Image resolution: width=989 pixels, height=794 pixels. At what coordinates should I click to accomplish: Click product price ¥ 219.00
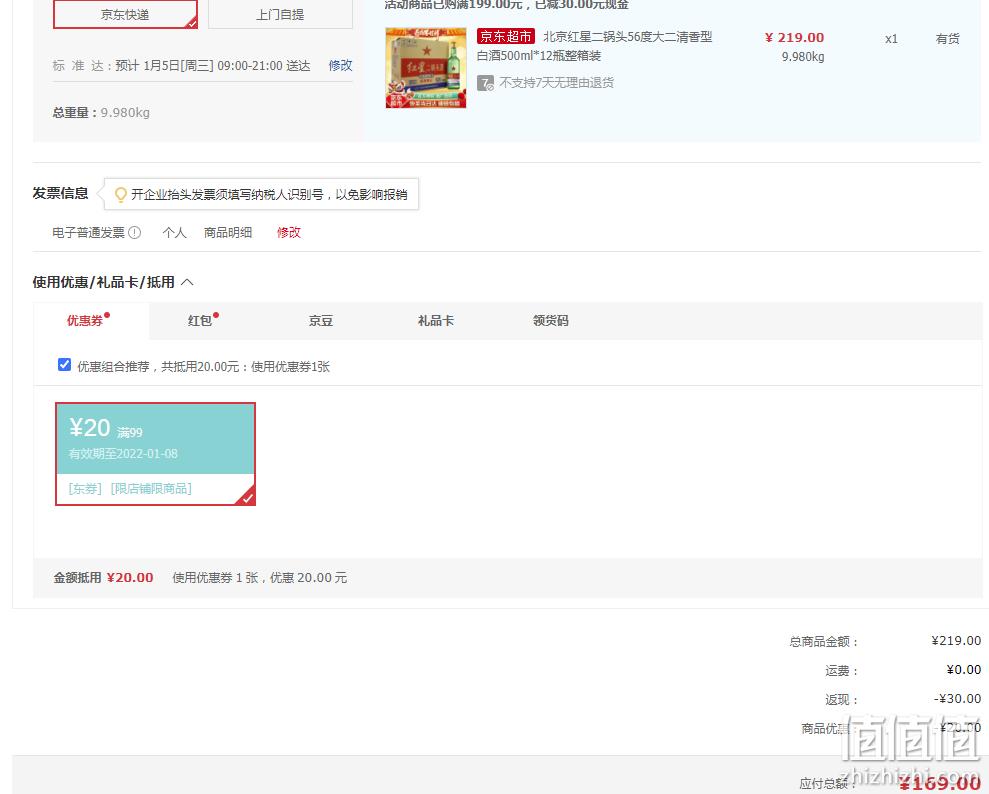pyautogui.click(x=794, y=38)
